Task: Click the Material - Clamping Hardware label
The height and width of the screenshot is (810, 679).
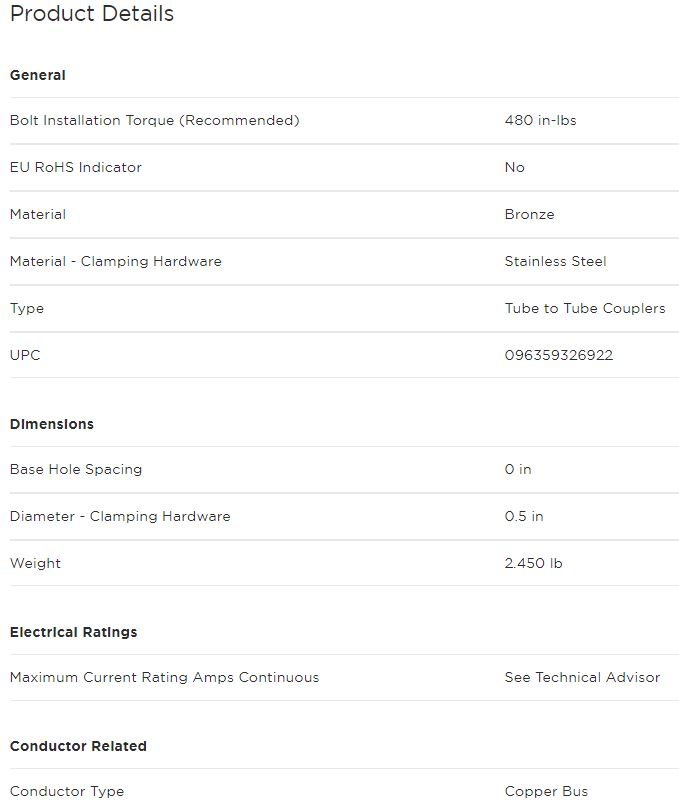Action: pyautogui.click(x=116, y=261)
